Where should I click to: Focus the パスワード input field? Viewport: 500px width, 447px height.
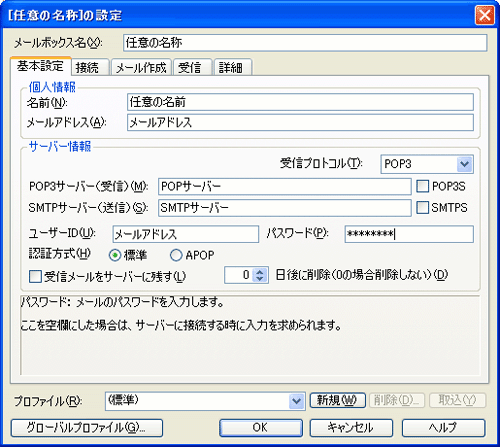(x=409, y=234)
